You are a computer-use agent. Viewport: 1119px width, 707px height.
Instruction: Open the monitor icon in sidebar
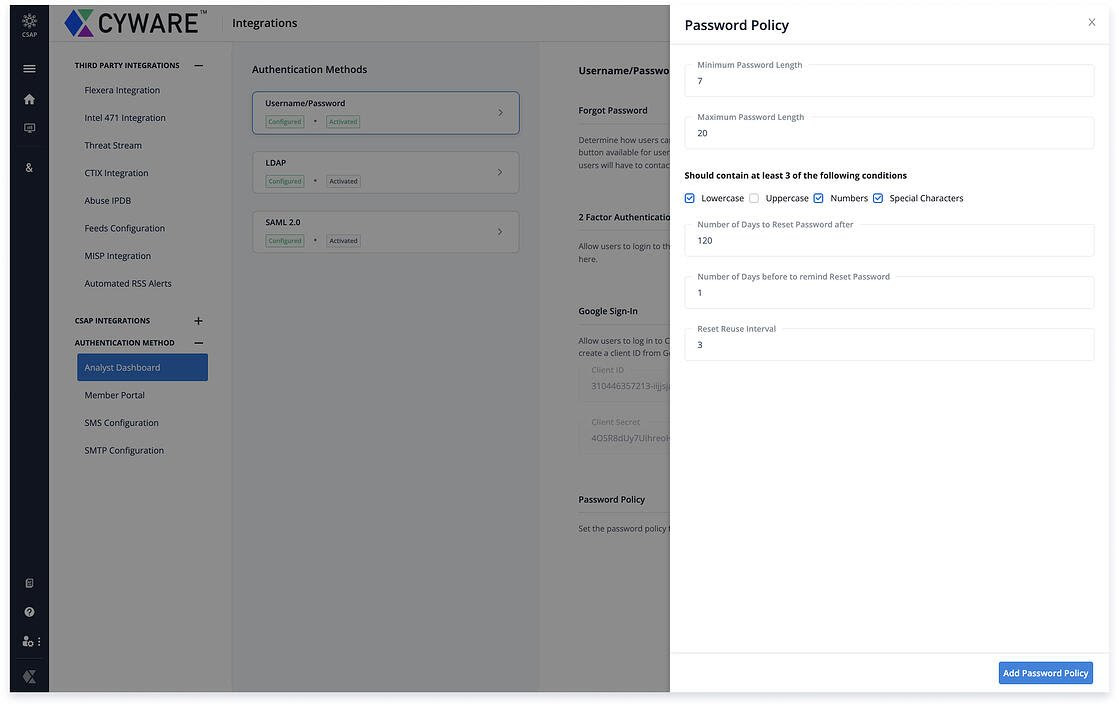click(x=29, y=128)
